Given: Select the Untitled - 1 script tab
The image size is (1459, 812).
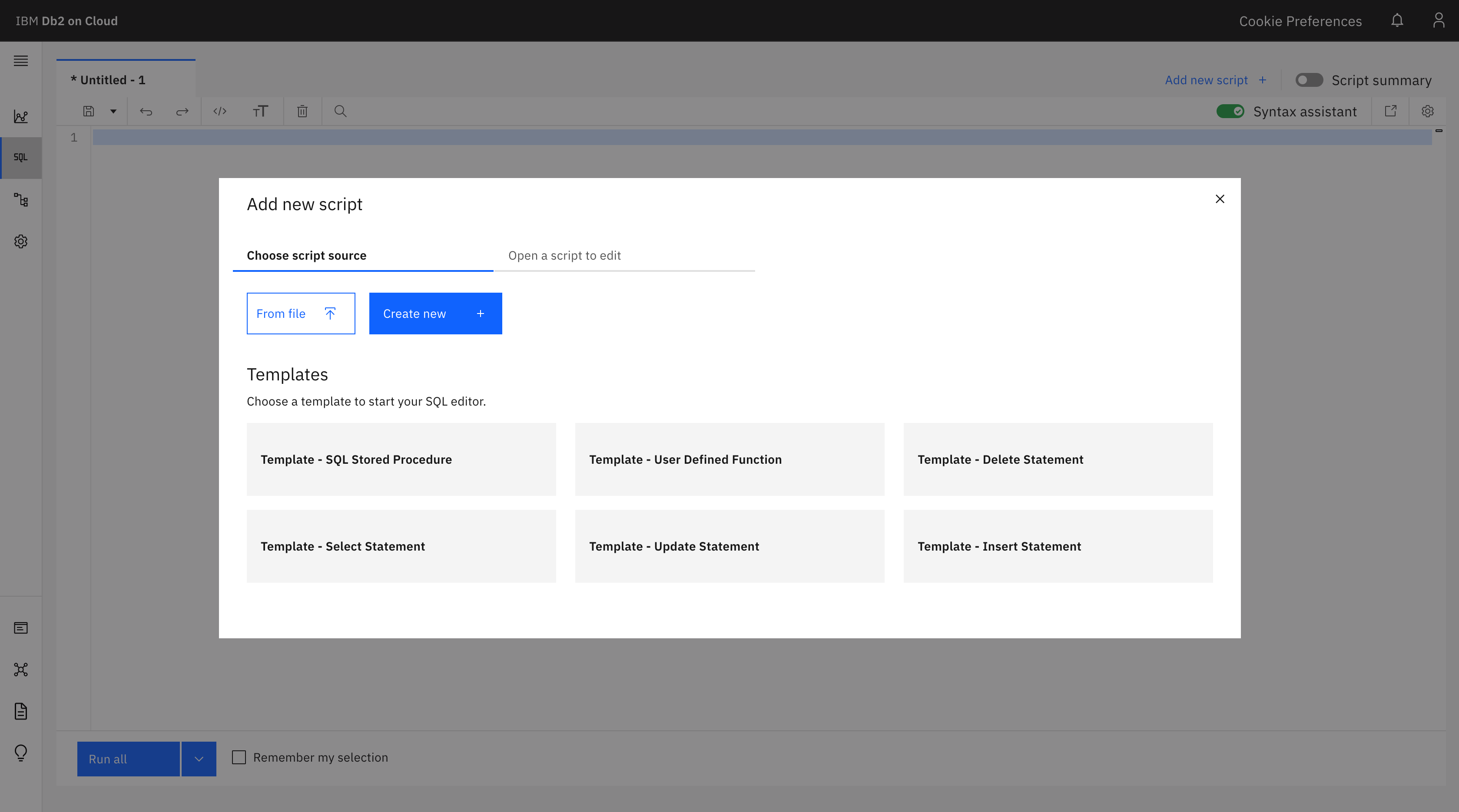Looking at the screenshot, I should click(x=108, y=80).
